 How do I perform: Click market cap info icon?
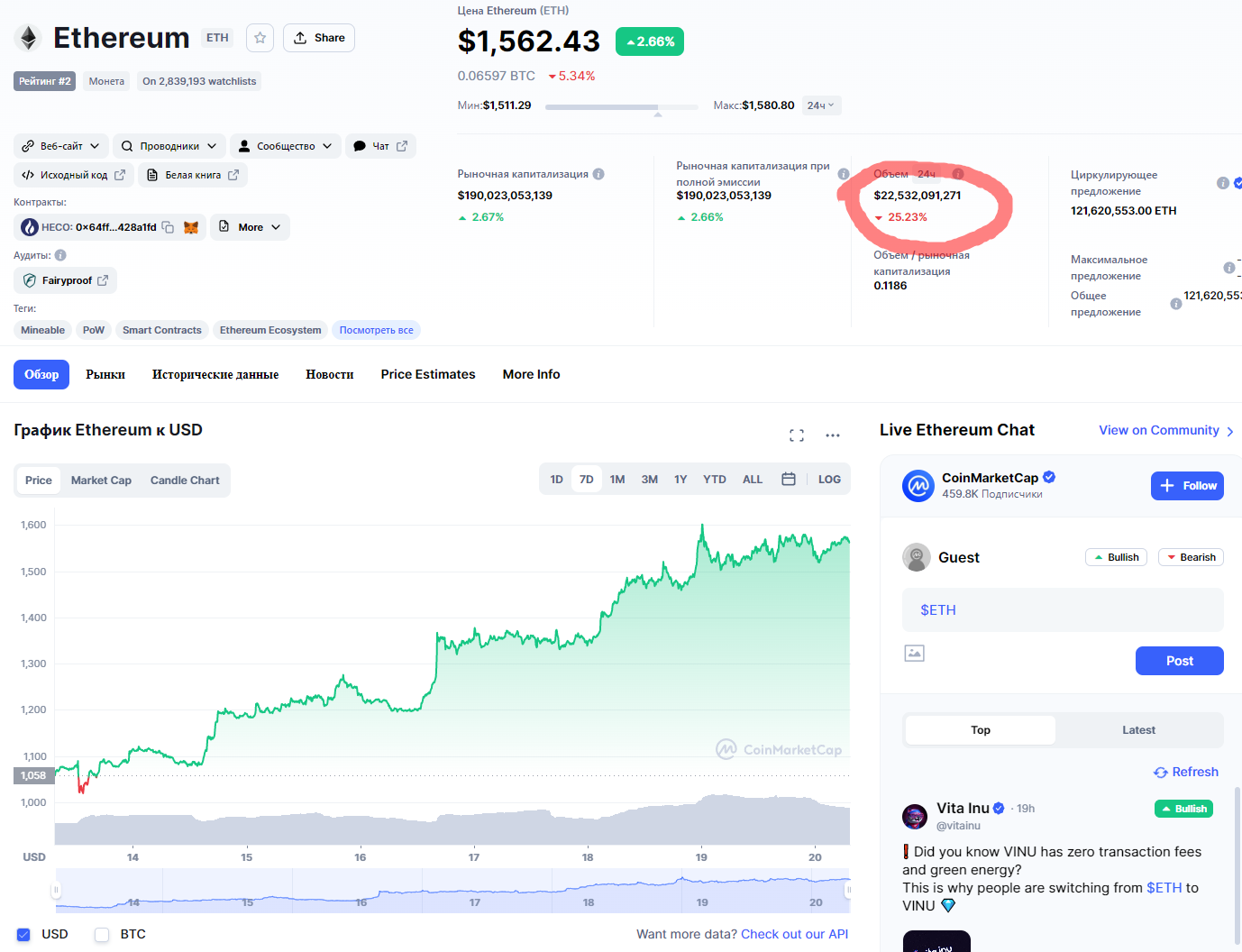598,174
